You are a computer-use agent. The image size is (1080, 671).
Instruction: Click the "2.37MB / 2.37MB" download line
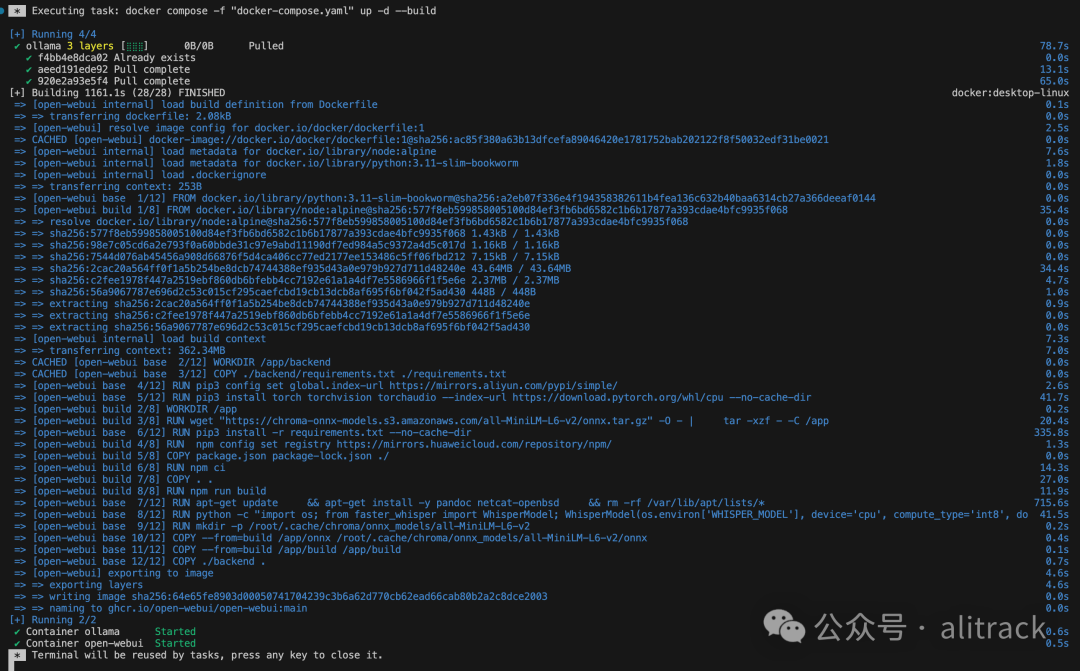pyautogui.click(x=287, y=280)
